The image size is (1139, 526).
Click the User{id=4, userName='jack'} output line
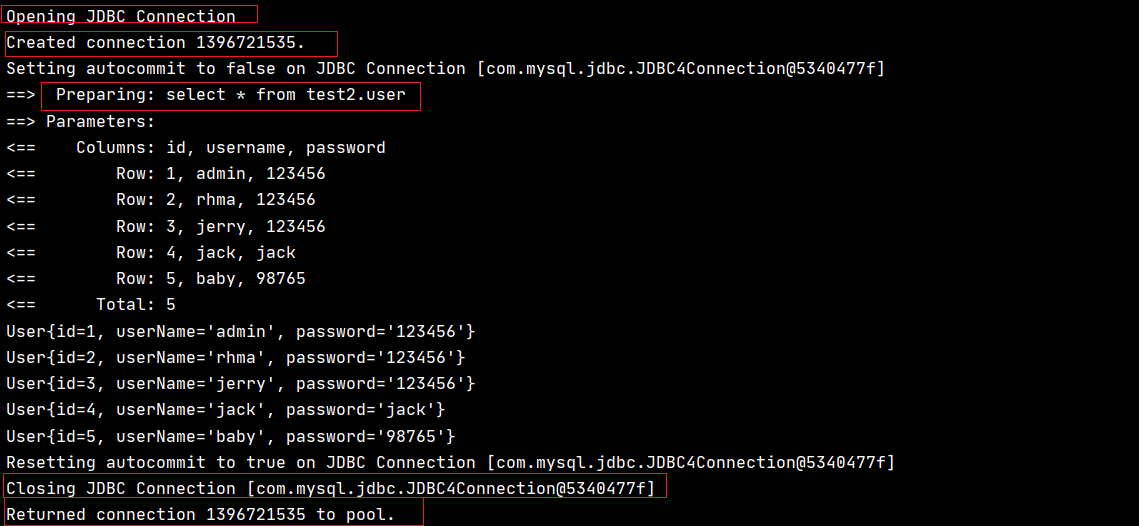click(x=225, y=410)
